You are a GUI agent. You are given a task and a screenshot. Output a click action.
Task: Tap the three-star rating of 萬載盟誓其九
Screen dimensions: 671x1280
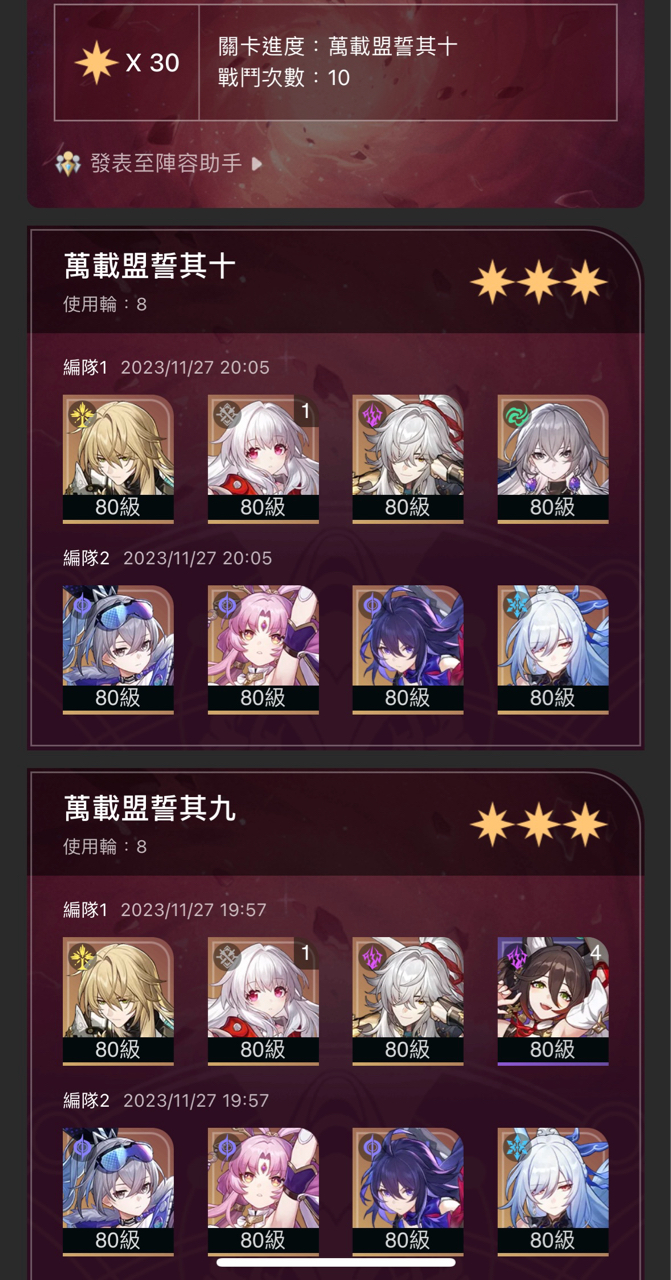click(539, 825)
